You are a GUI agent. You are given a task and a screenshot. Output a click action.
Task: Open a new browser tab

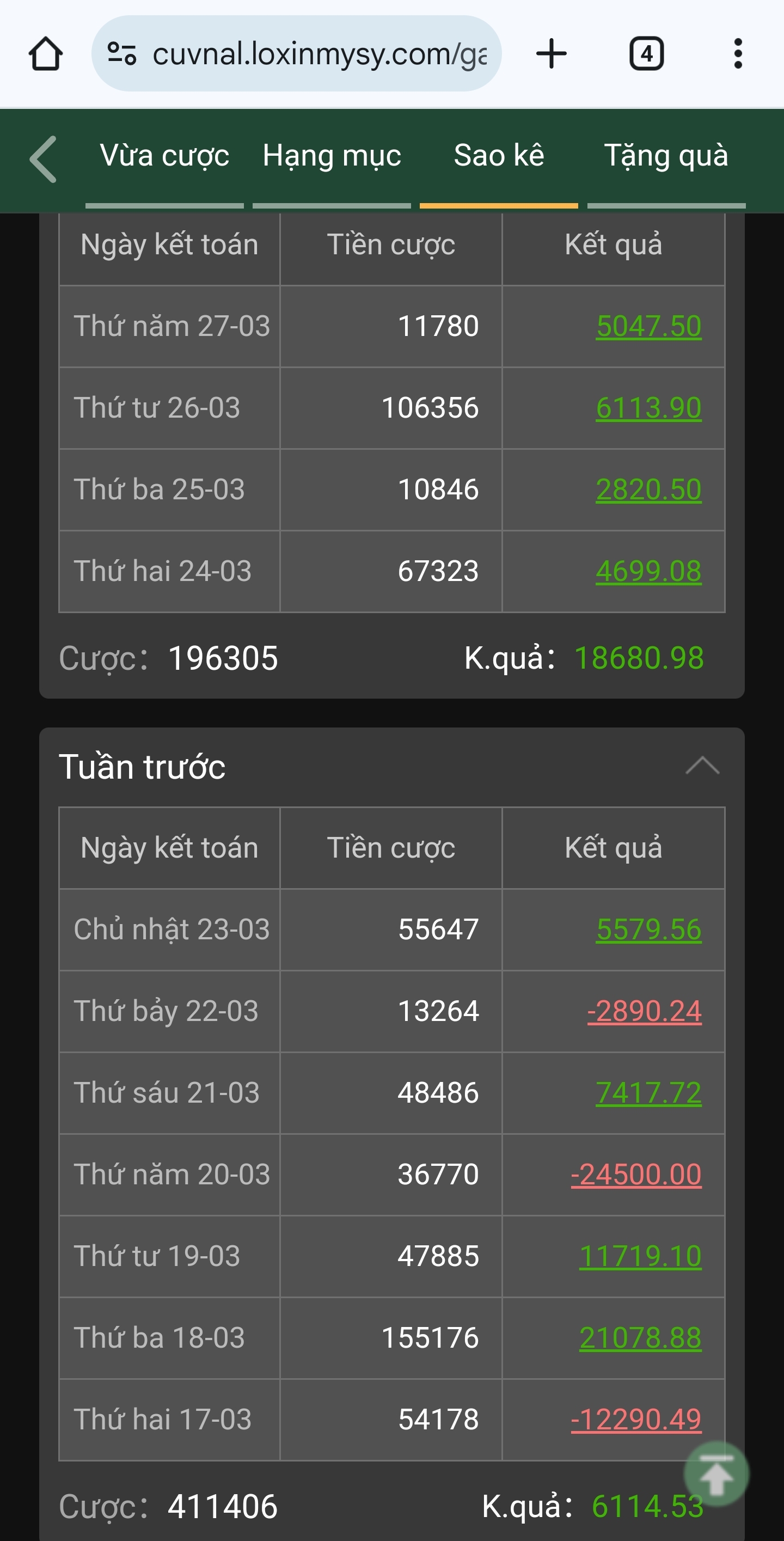[x=551, y=54]
